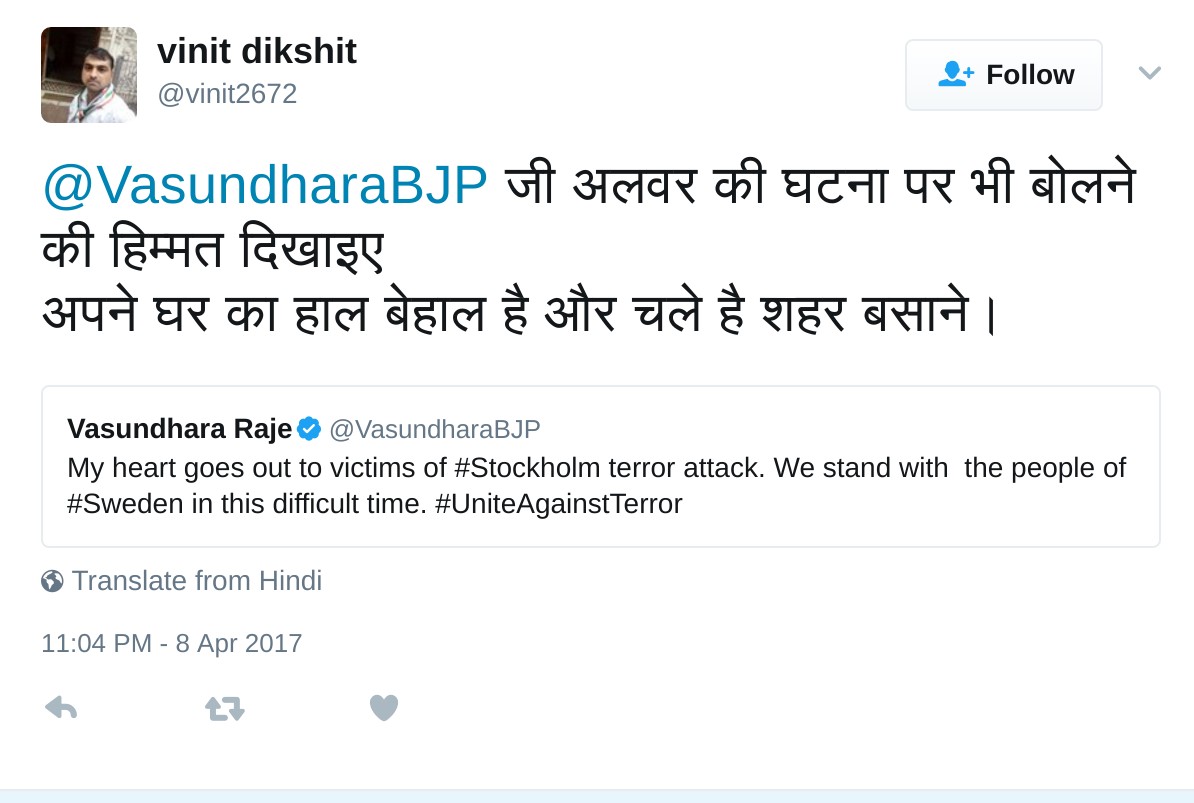Click the blue @VasundharaBJP mention in the tweet
The image size is (1194, 803).
264,186
